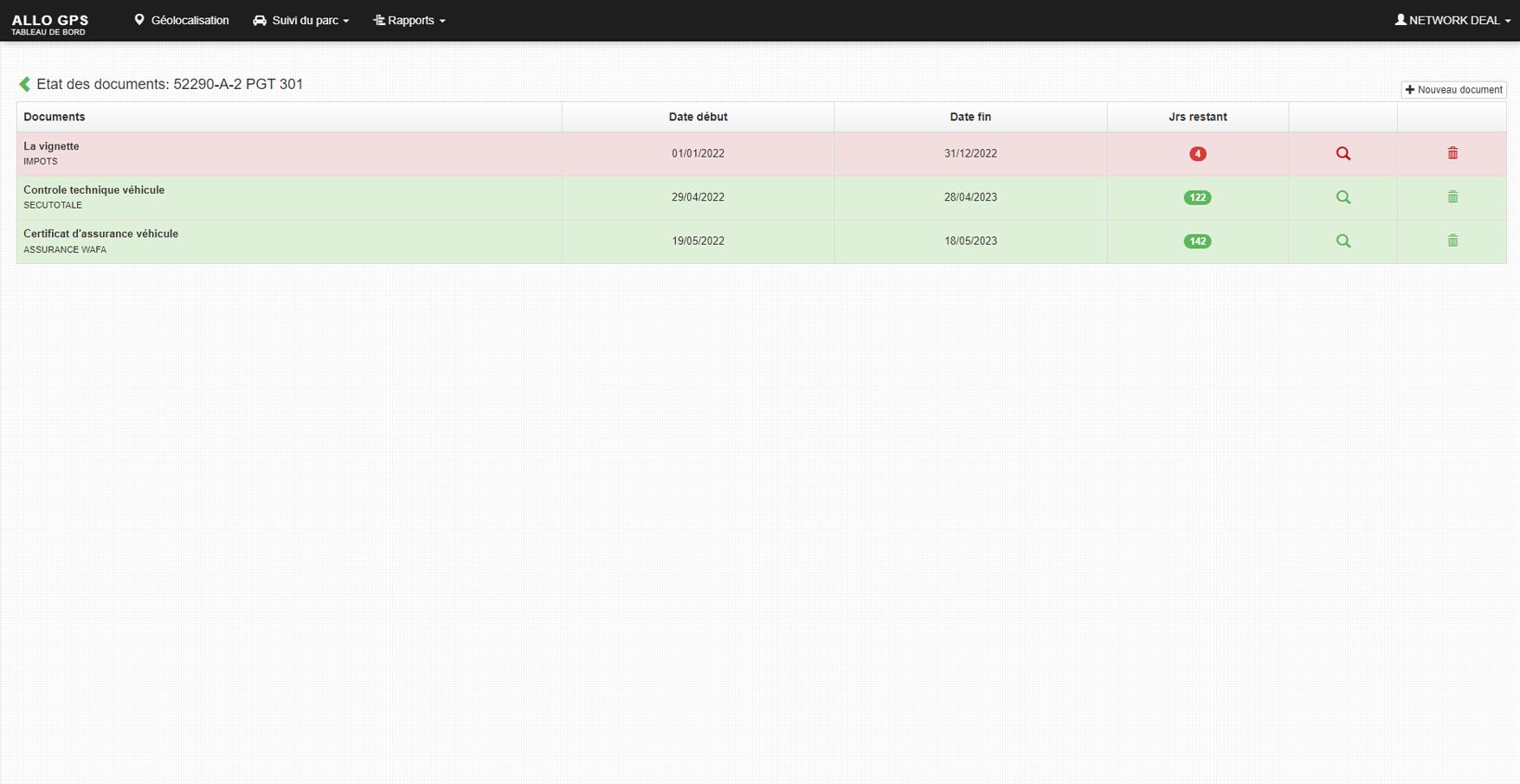Click the Documents column header

point(55,117)
